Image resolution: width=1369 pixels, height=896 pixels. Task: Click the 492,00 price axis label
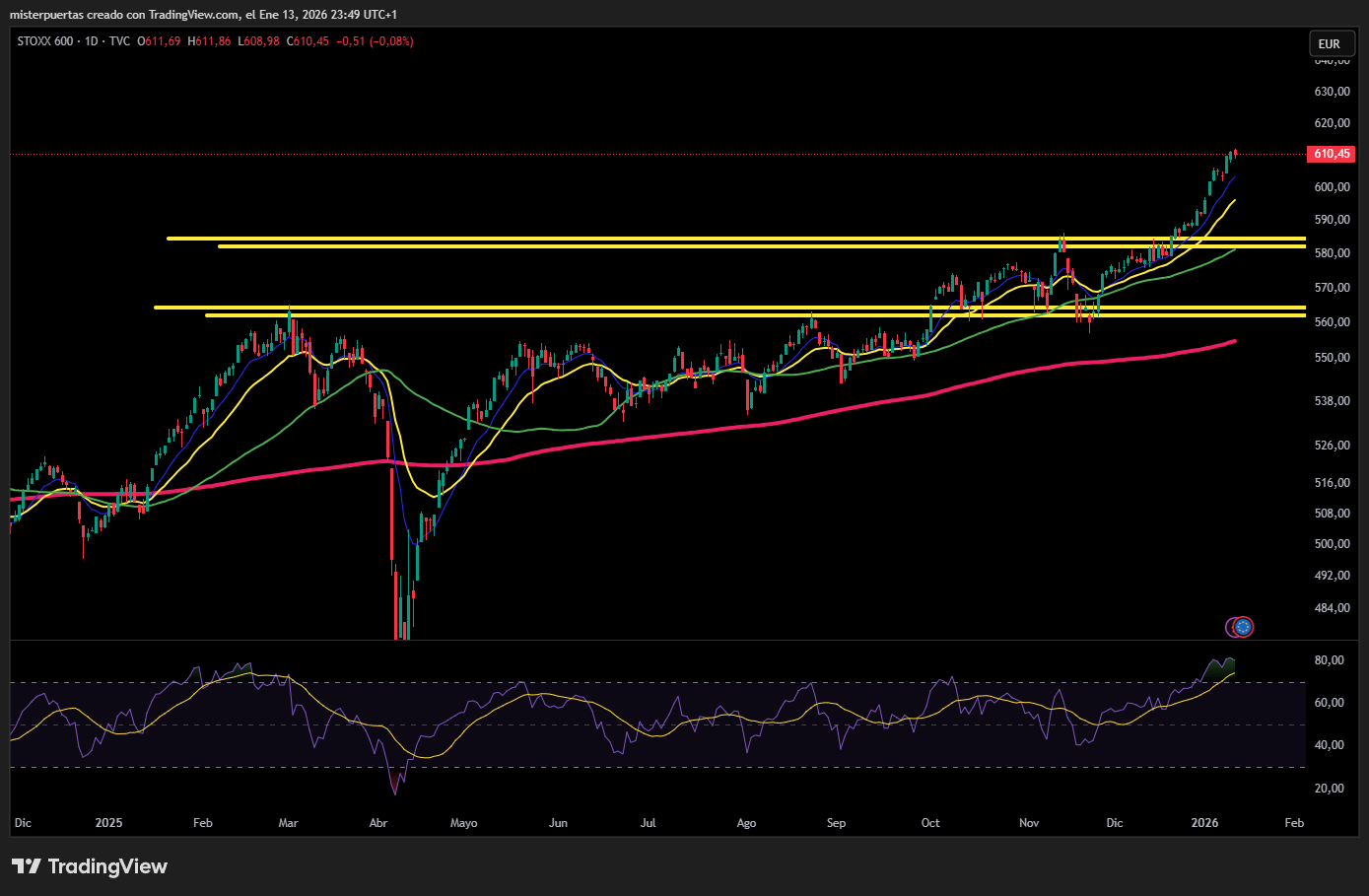1332,576
